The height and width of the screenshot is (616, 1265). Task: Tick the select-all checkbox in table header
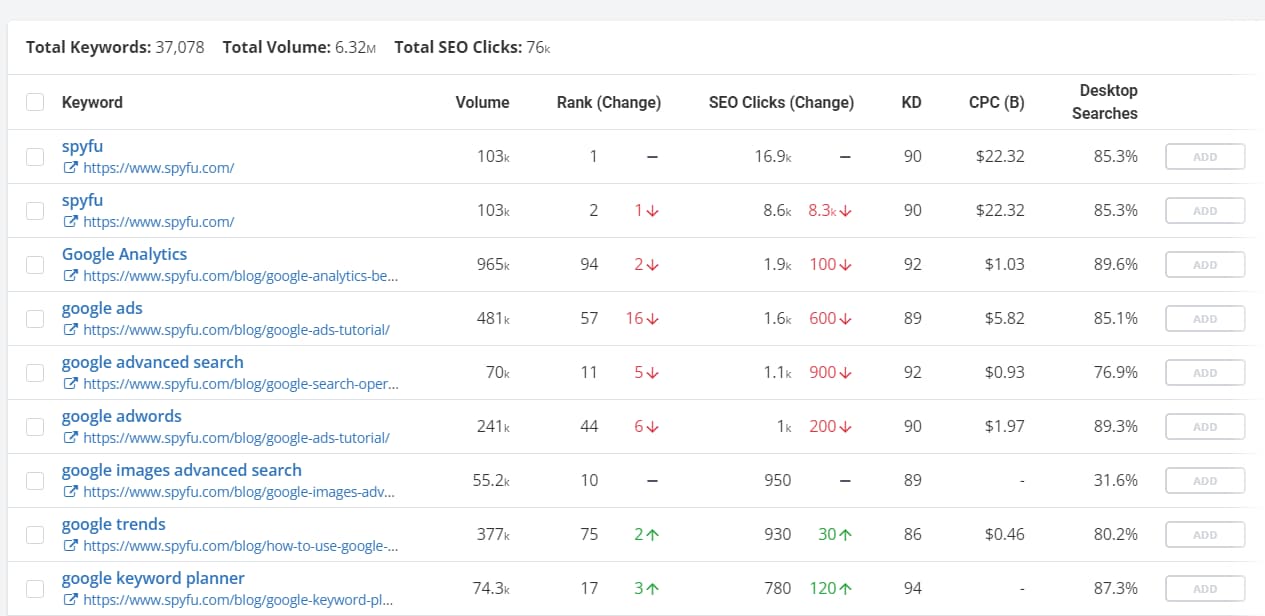click(x=35, y=102)
